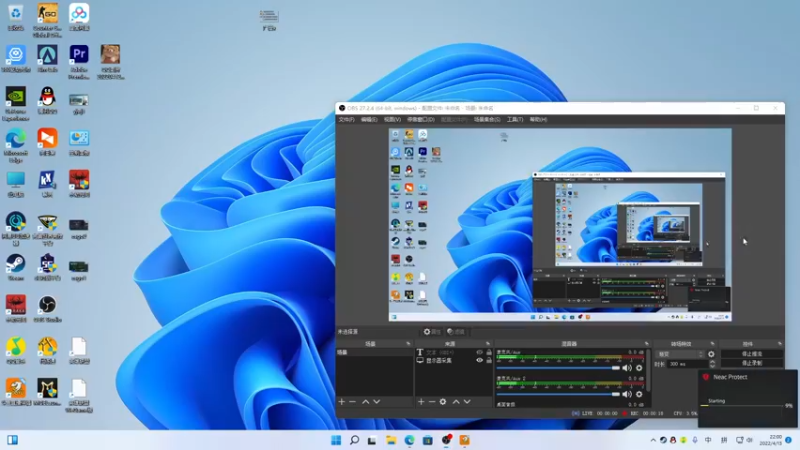This screenshot has width=800, height=450.
Task: Adjust first mixer channel volume slider
Action: click(x=558, y=368)
